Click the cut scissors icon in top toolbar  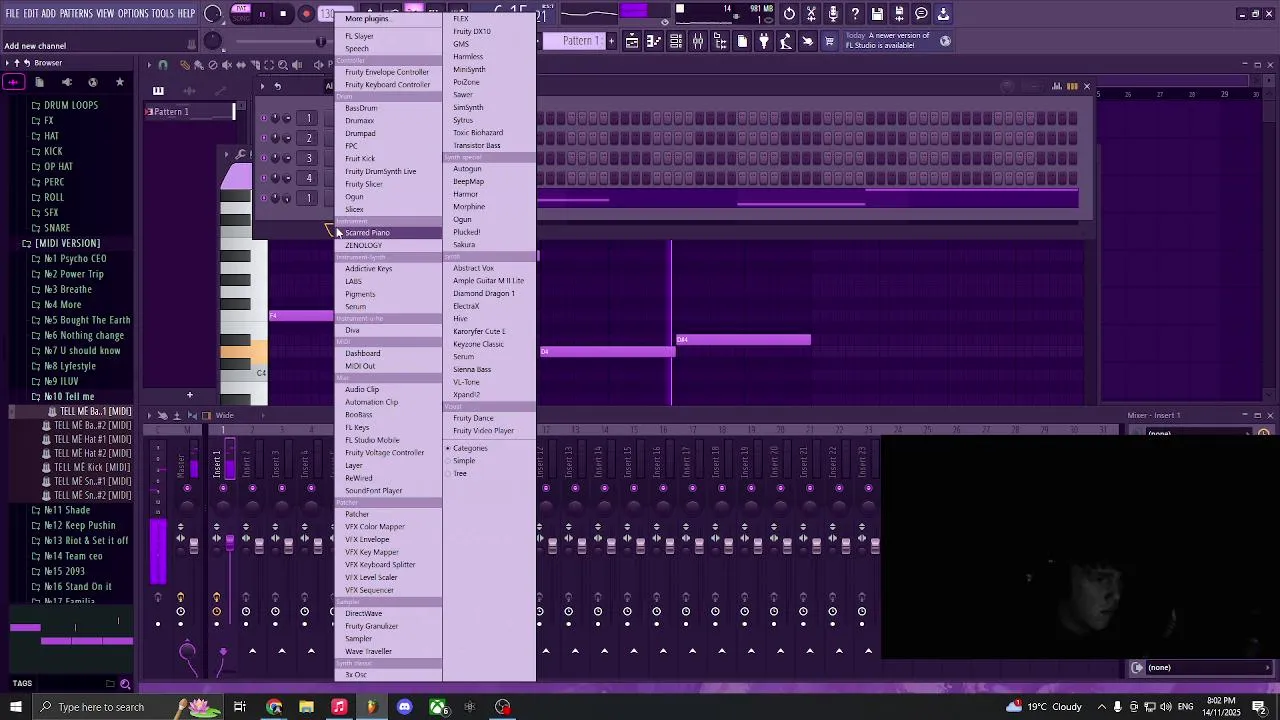(811, 14)
